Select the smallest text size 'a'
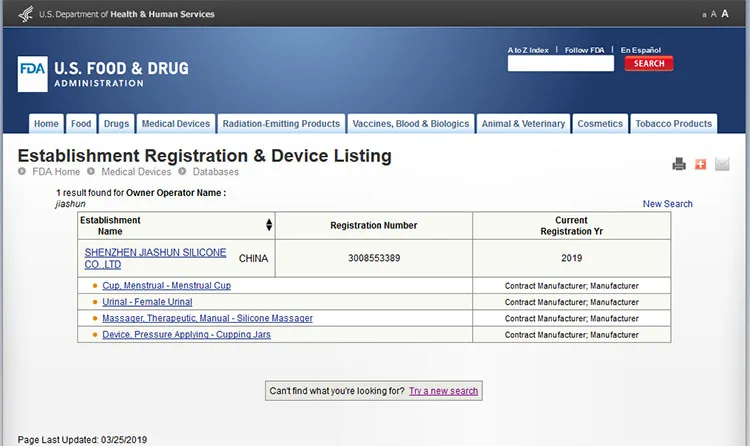The image size is (750, 446). click(705, 15)
